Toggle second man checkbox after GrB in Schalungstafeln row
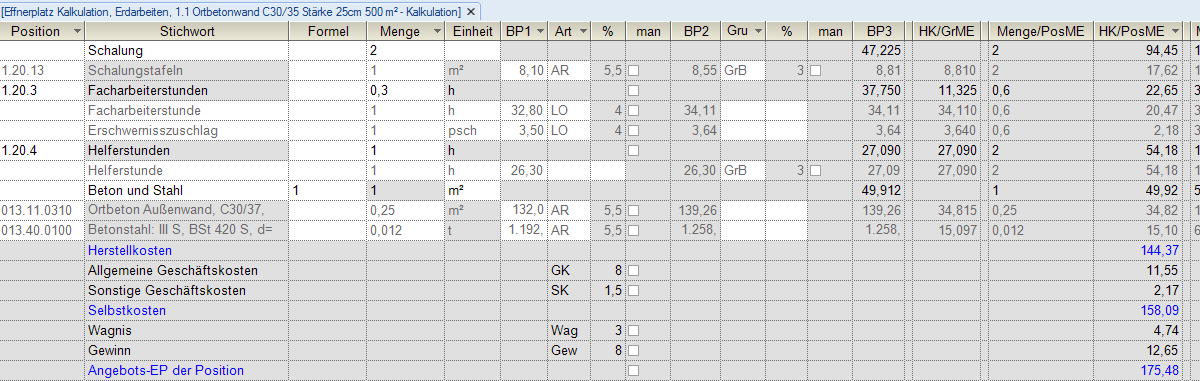Viewport: 1200px width, 381px height. (815, 71)
